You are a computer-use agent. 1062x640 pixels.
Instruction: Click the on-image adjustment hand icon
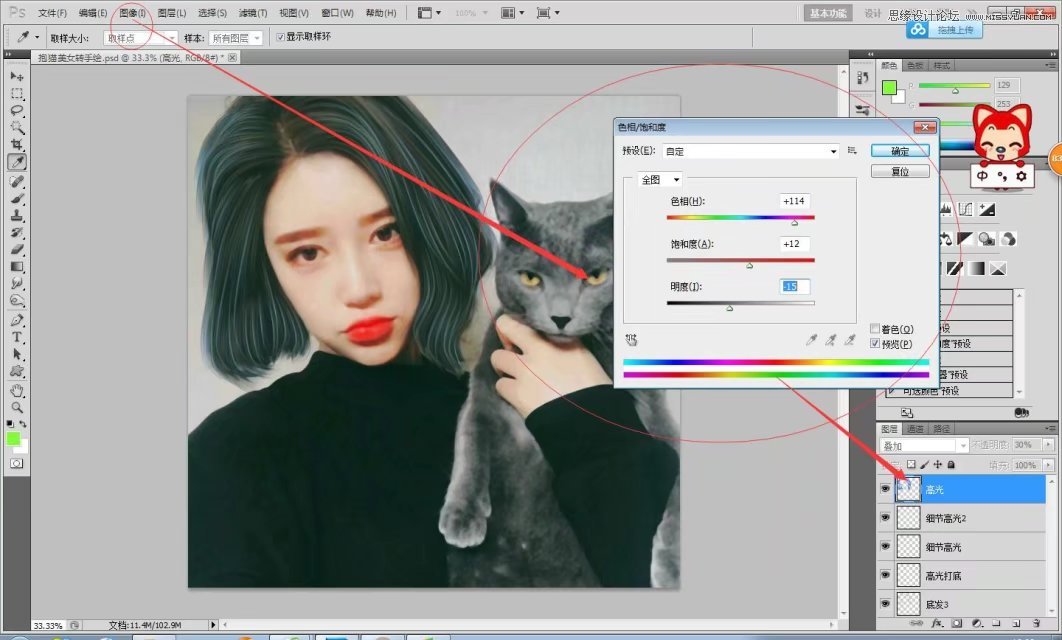pos(631,339)
